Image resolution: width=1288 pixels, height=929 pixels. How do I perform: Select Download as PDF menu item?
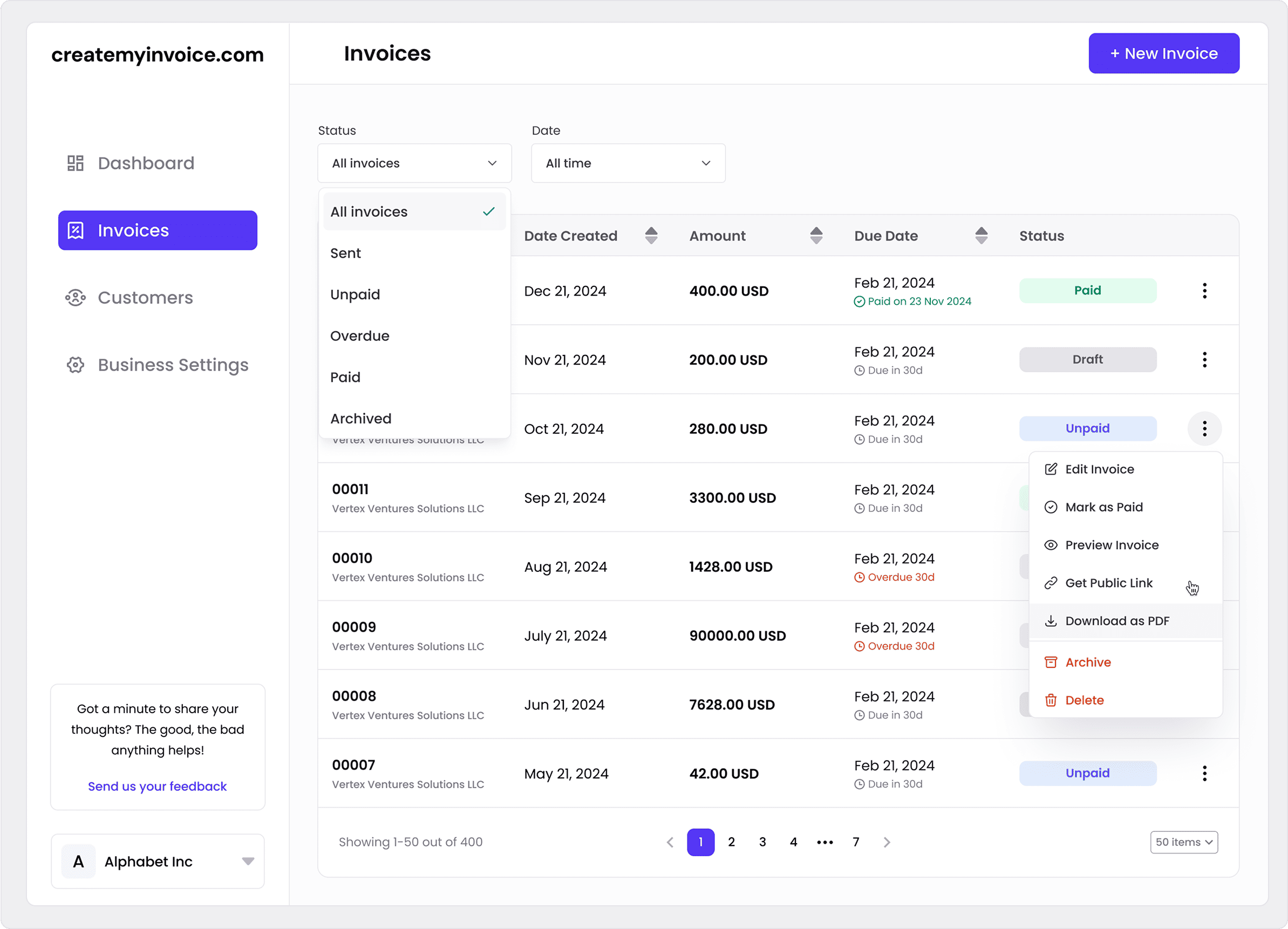(x=1116, y=621)
